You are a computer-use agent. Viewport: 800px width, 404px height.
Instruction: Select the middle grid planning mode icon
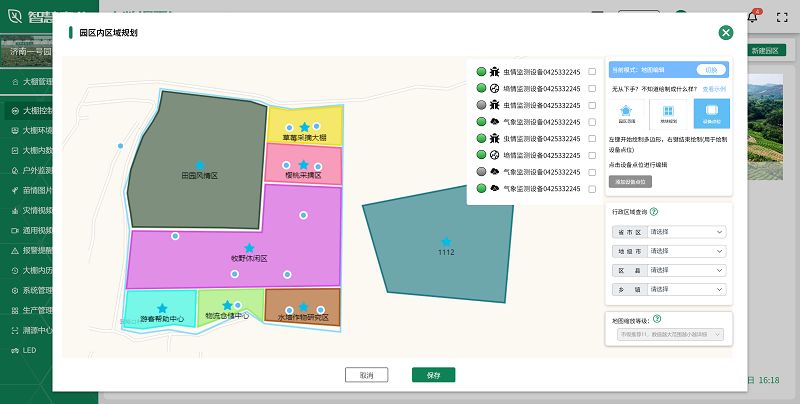(668, 114)
